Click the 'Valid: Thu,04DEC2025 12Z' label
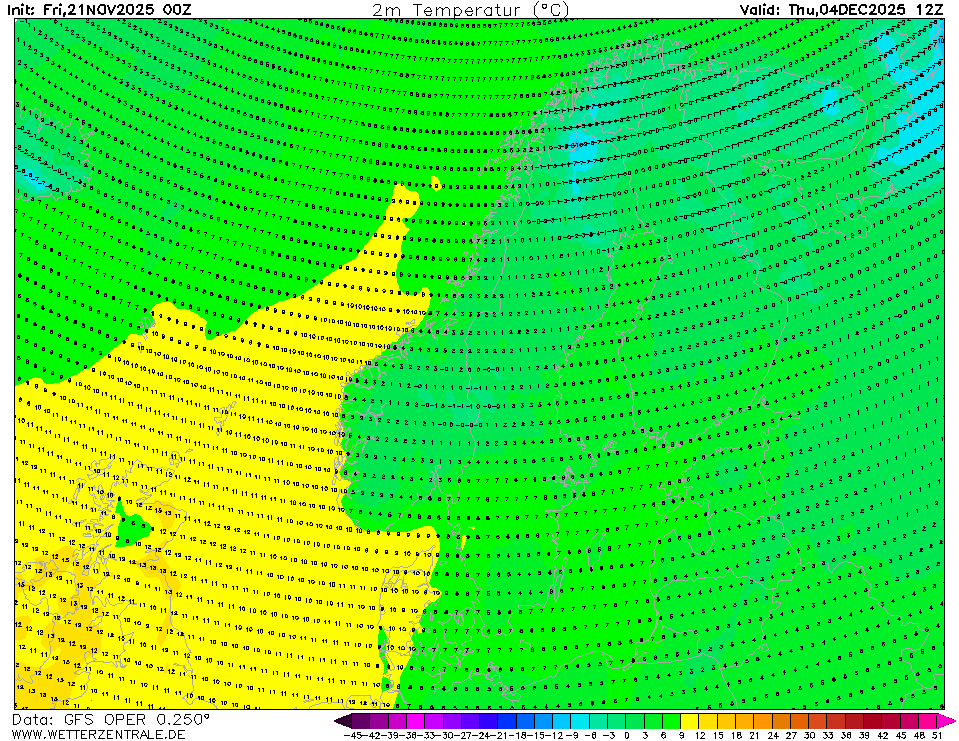 pos(840,10)
